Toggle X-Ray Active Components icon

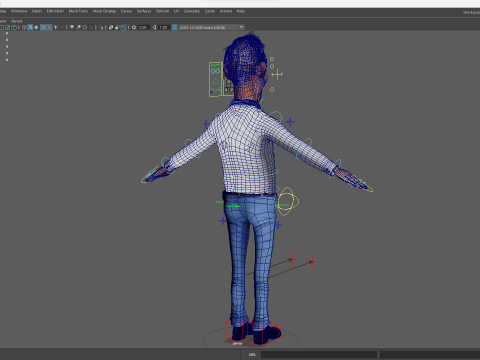[x=117, y=27]
